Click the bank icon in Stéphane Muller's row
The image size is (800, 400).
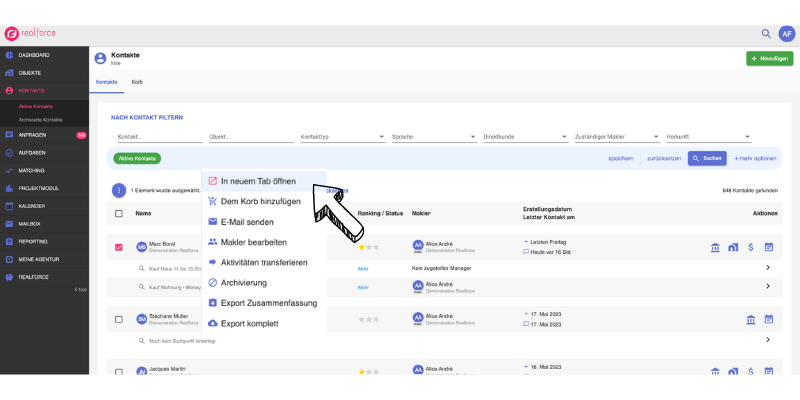[x=751, y=319]
